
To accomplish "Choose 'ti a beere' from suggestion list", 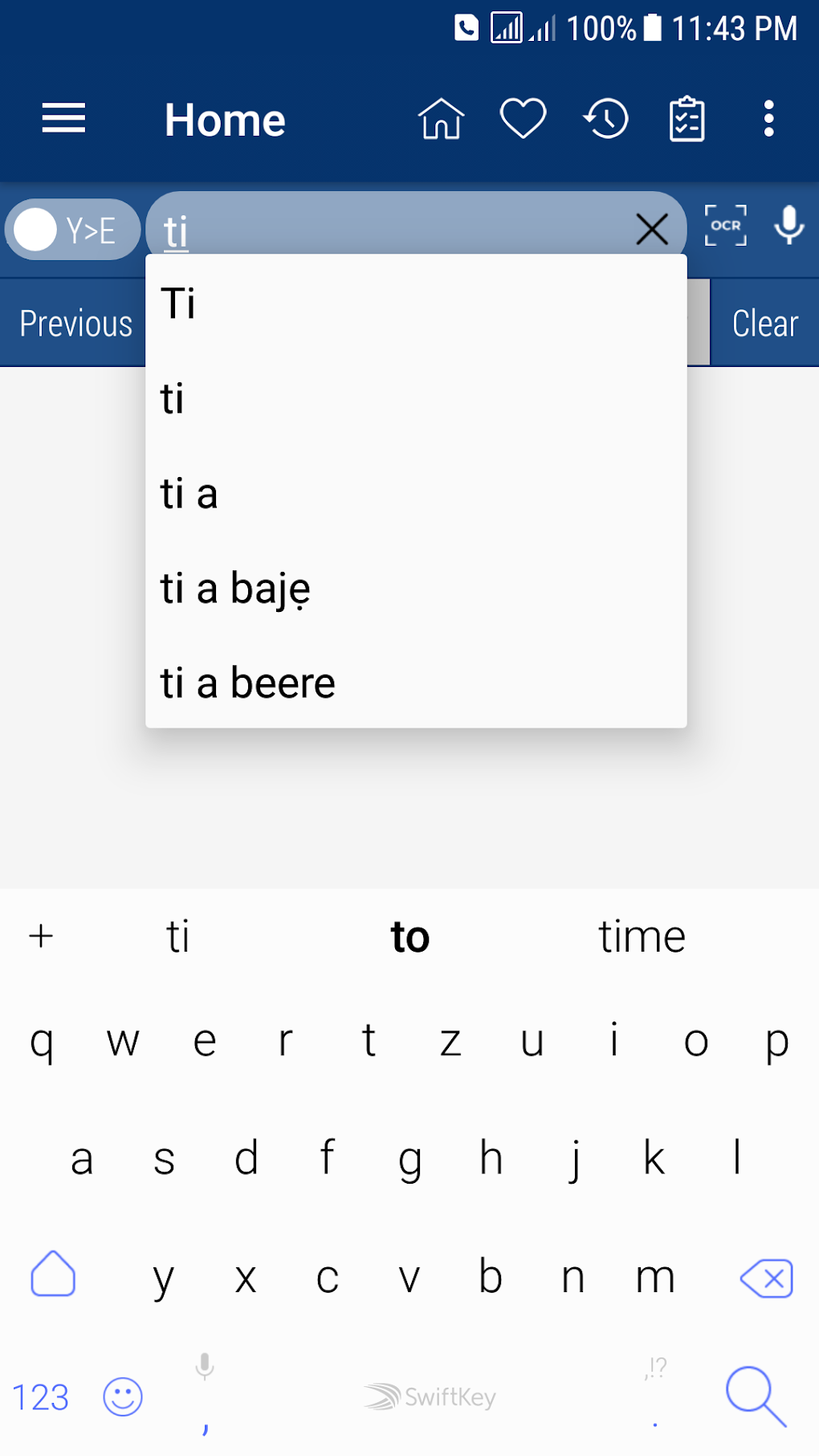I will coord(247,681).
